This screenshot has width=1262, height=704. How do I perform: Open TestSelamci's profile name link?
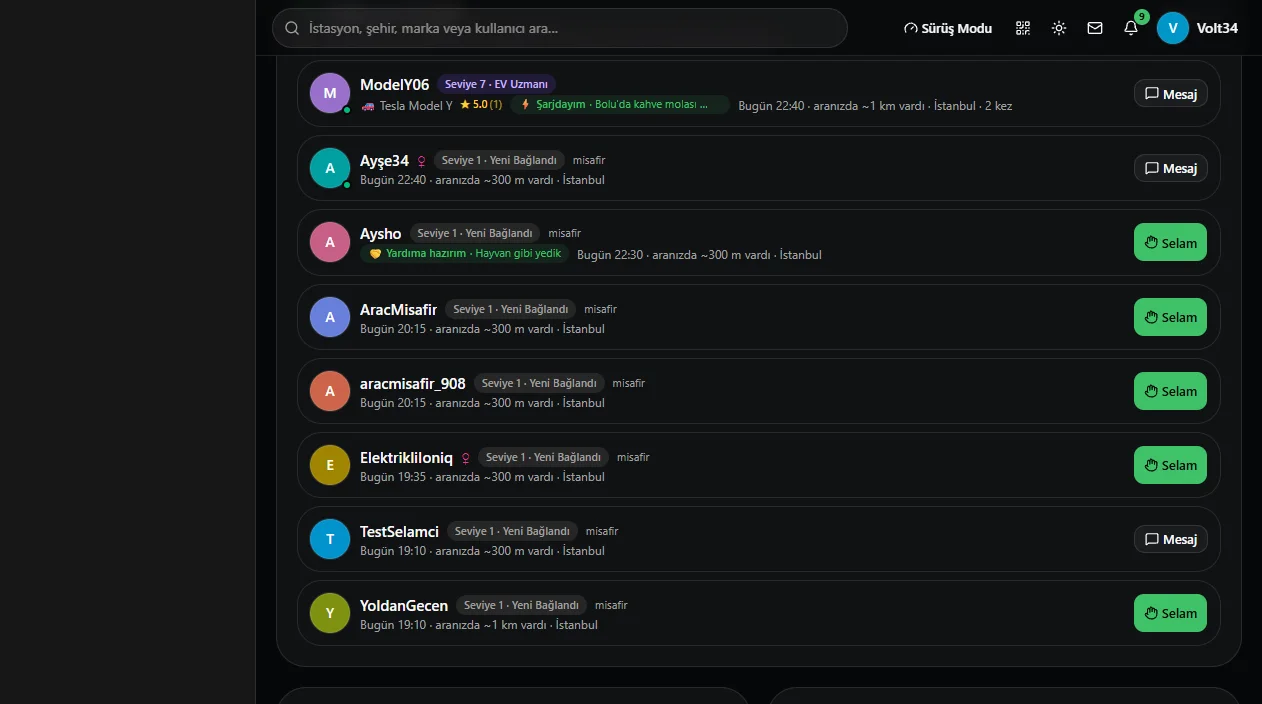tap(399, 531)
